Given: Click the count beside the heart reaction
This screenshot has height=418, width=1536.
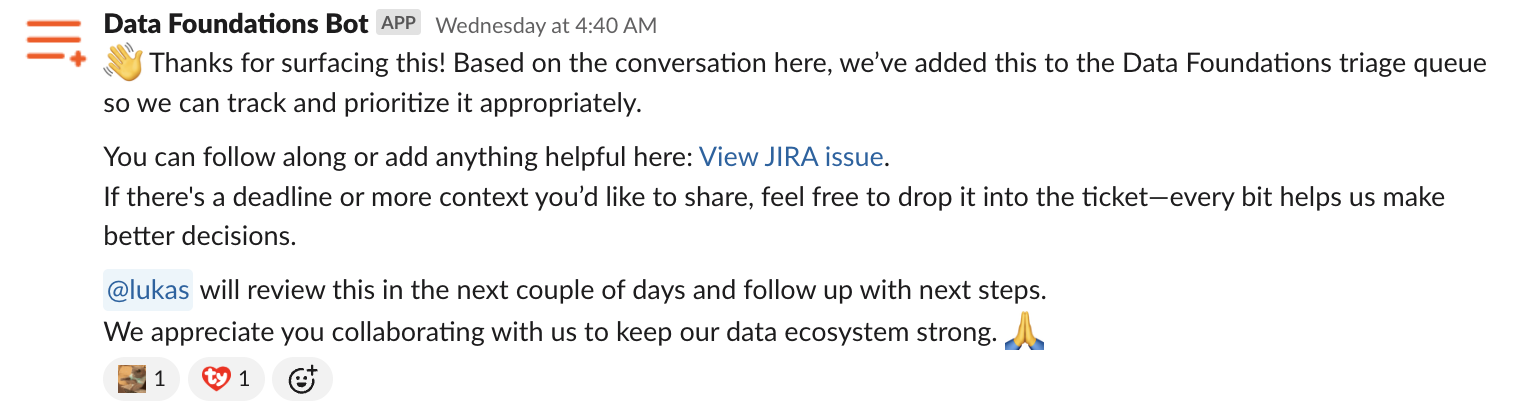Looking at the screenshot, I should (x=244, y=380).
